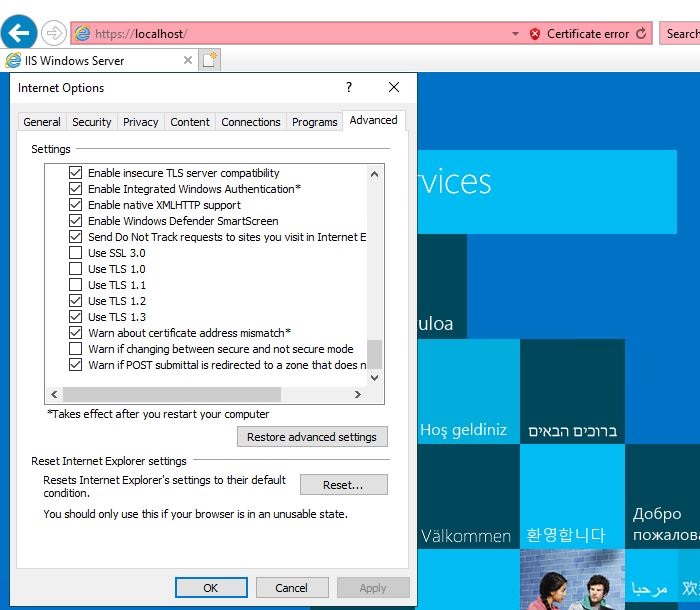
Task: Click the Hoş geldiniz tile on the IIS page
Action: (x=469, y=391)
